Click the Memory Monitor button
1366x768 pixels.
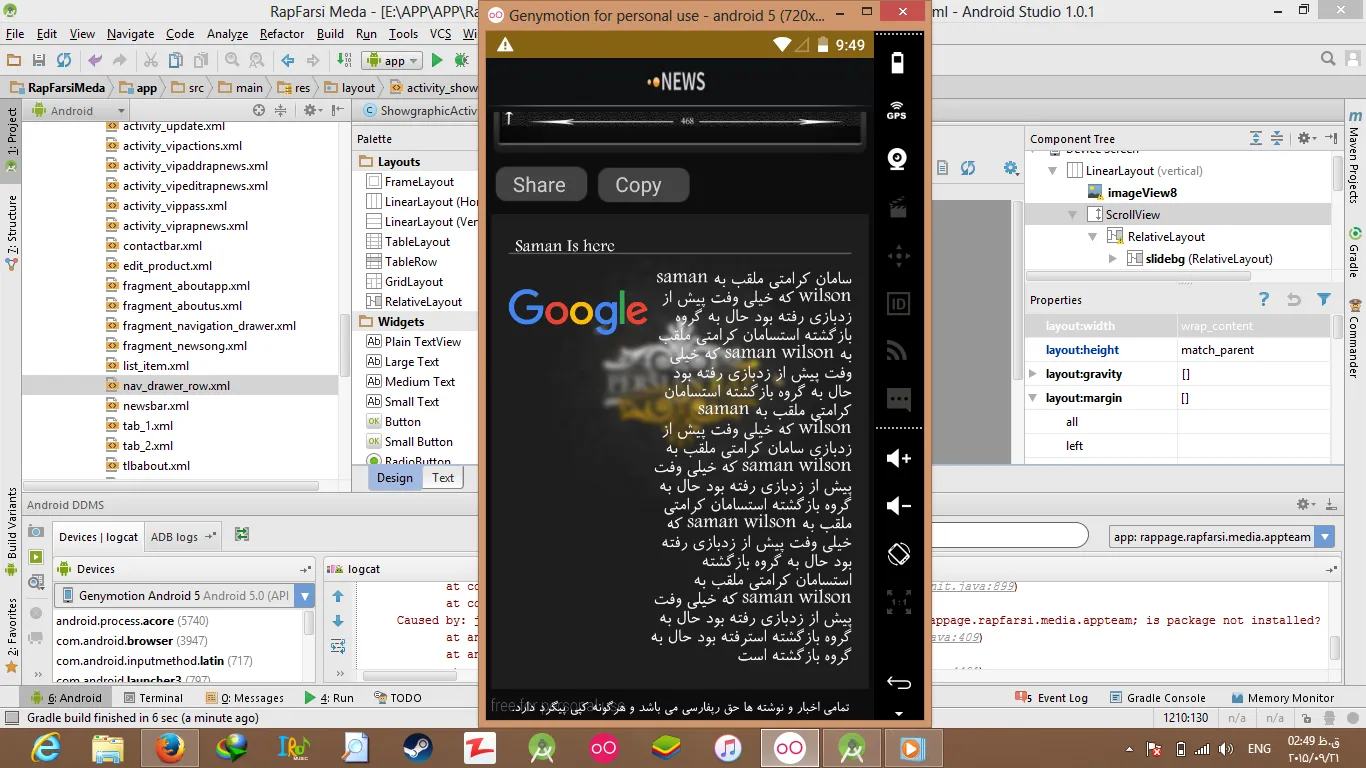click(x=1281, y=698)
